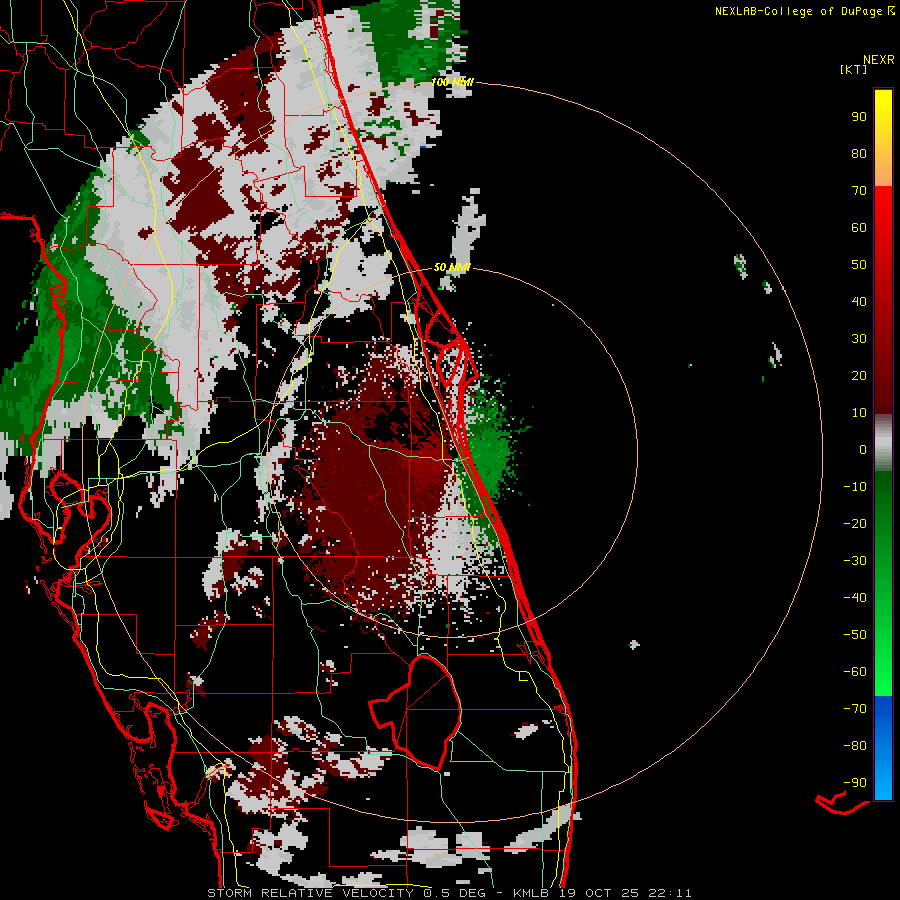
Task: Select the 40 value on the velocity scale
Action: (859, 302)
